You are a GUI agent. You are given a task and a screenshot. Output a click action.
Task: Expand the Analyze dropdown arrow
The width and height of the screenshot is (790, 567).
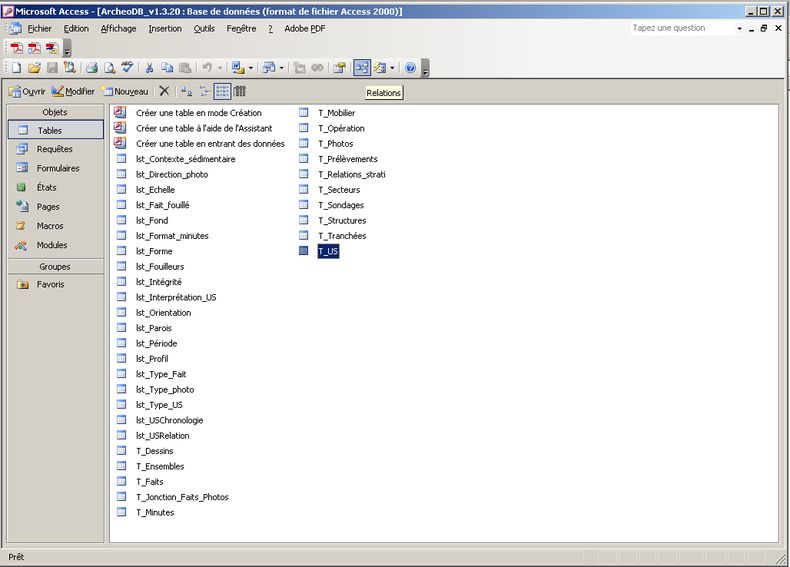[x=282, y=68]
